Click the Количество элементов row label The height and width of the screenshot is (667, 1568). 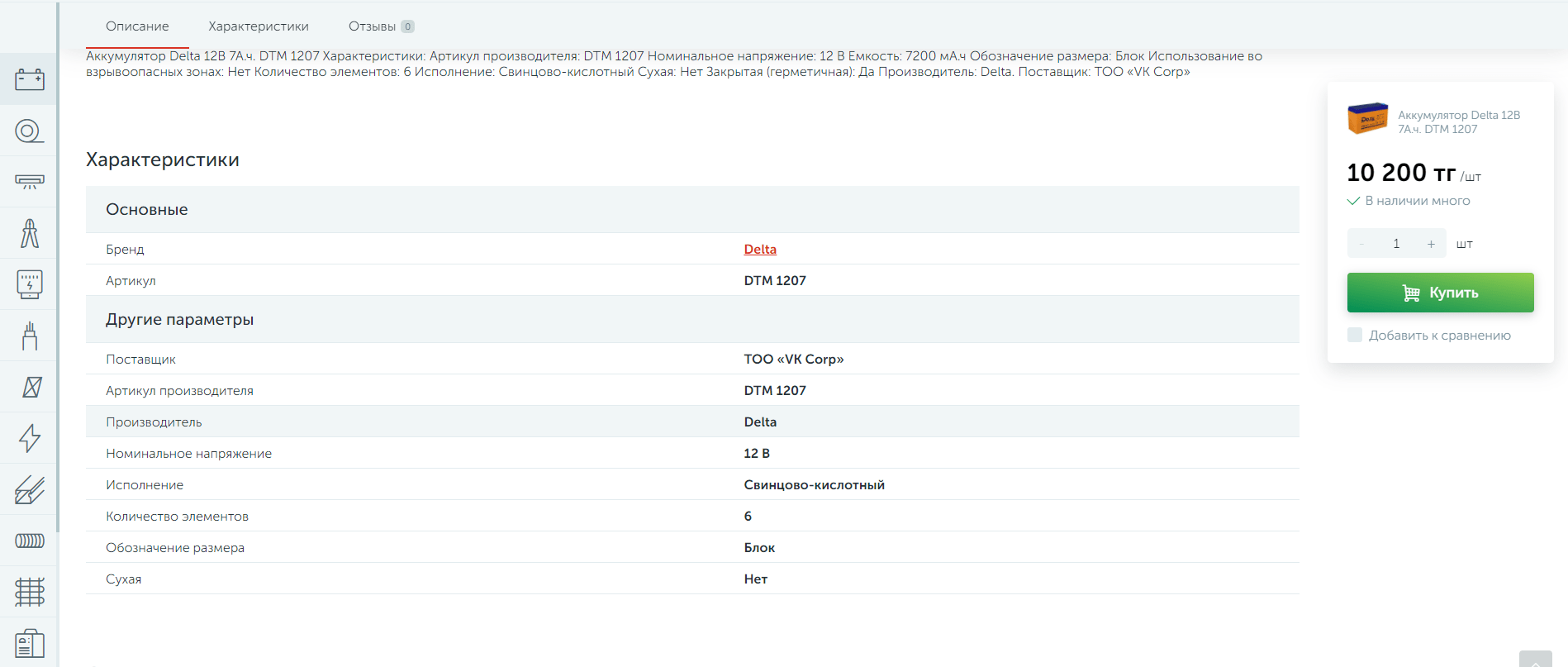pyautogui.click(x=177, y=516)
